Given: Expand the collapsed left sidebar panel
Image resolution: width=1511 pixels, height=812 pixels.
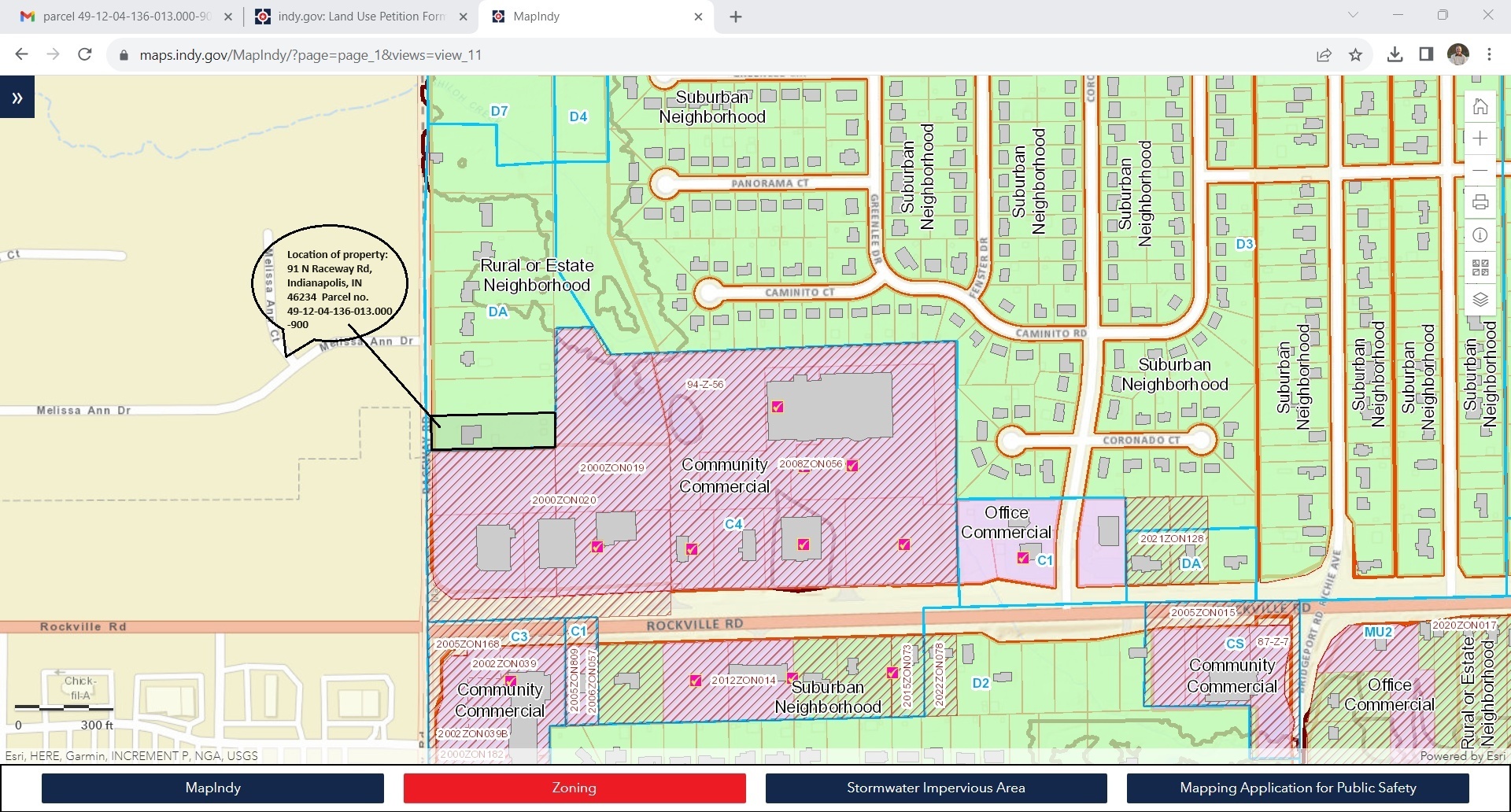Looking at the screenshot, I should [x=17, y=98].
